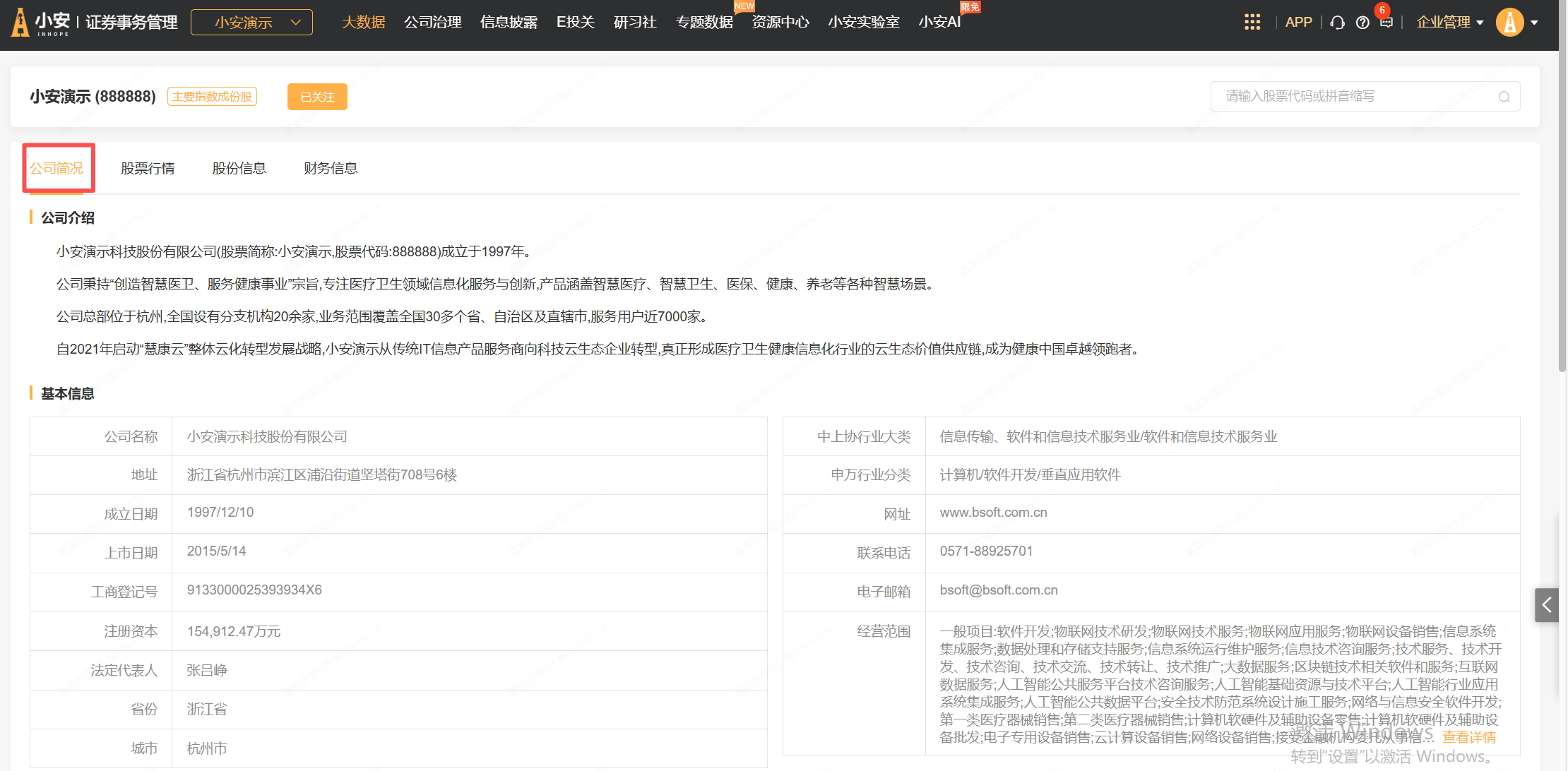
Task: Click the customer service headset icon
Action: pyautogui.click(x=1337, y=23)
